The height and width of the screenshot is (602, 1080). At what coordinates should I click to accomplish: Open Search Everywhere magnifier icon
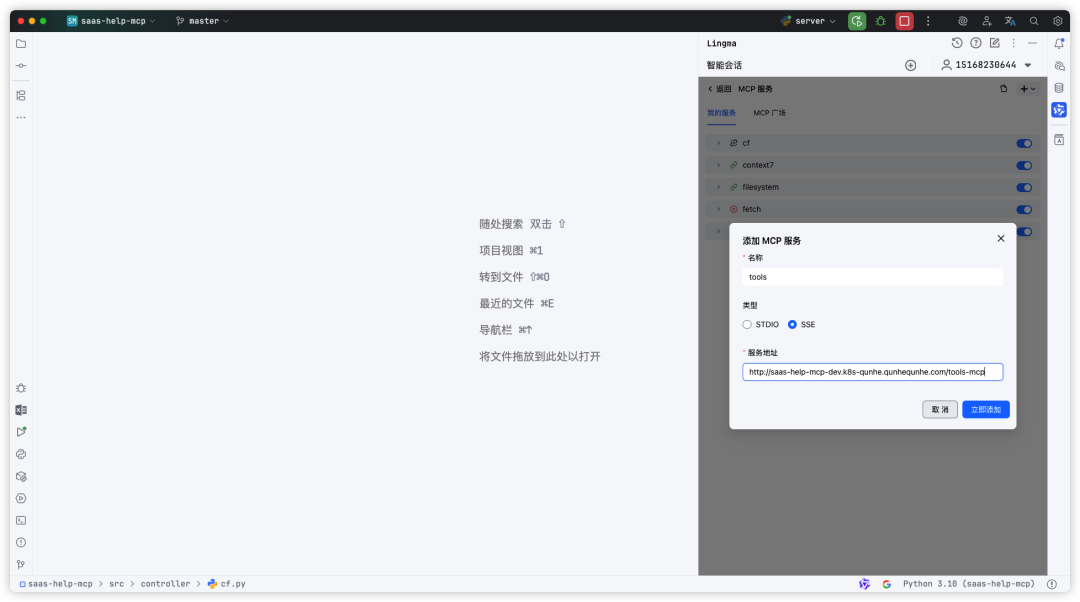1034,21
